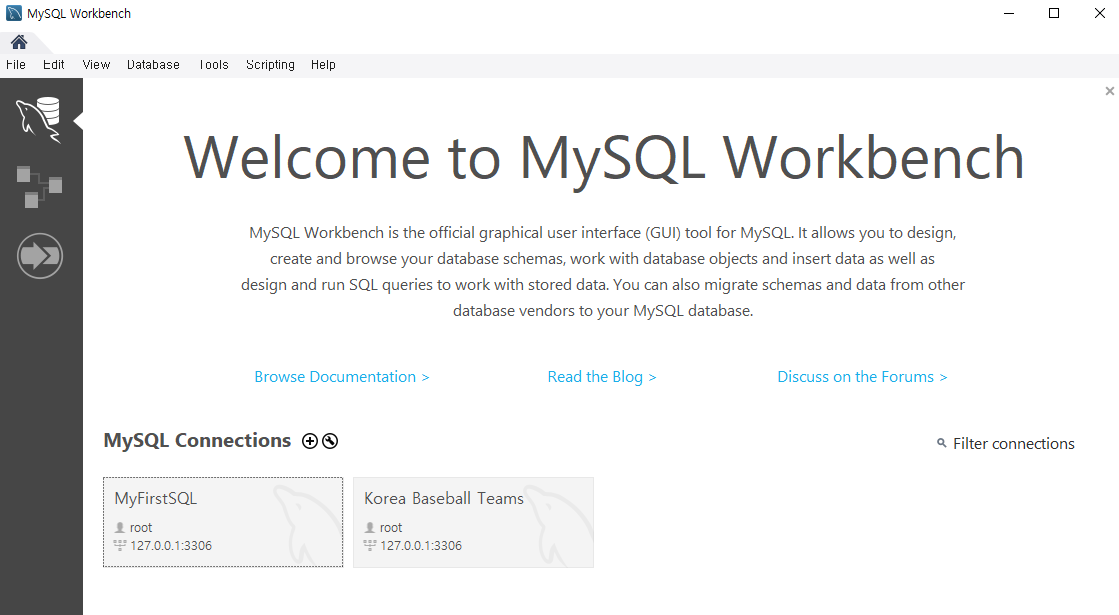Open the Home tab icon
The height and width of the screenshot is (615, 1119).
19,42
